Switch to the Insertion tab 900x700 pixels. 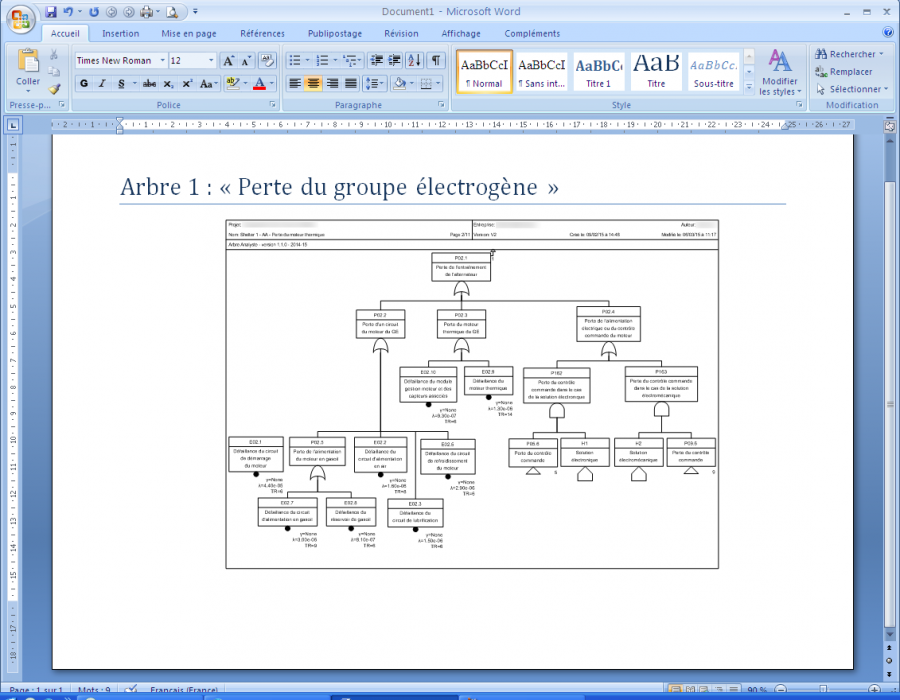pos(120,33)
